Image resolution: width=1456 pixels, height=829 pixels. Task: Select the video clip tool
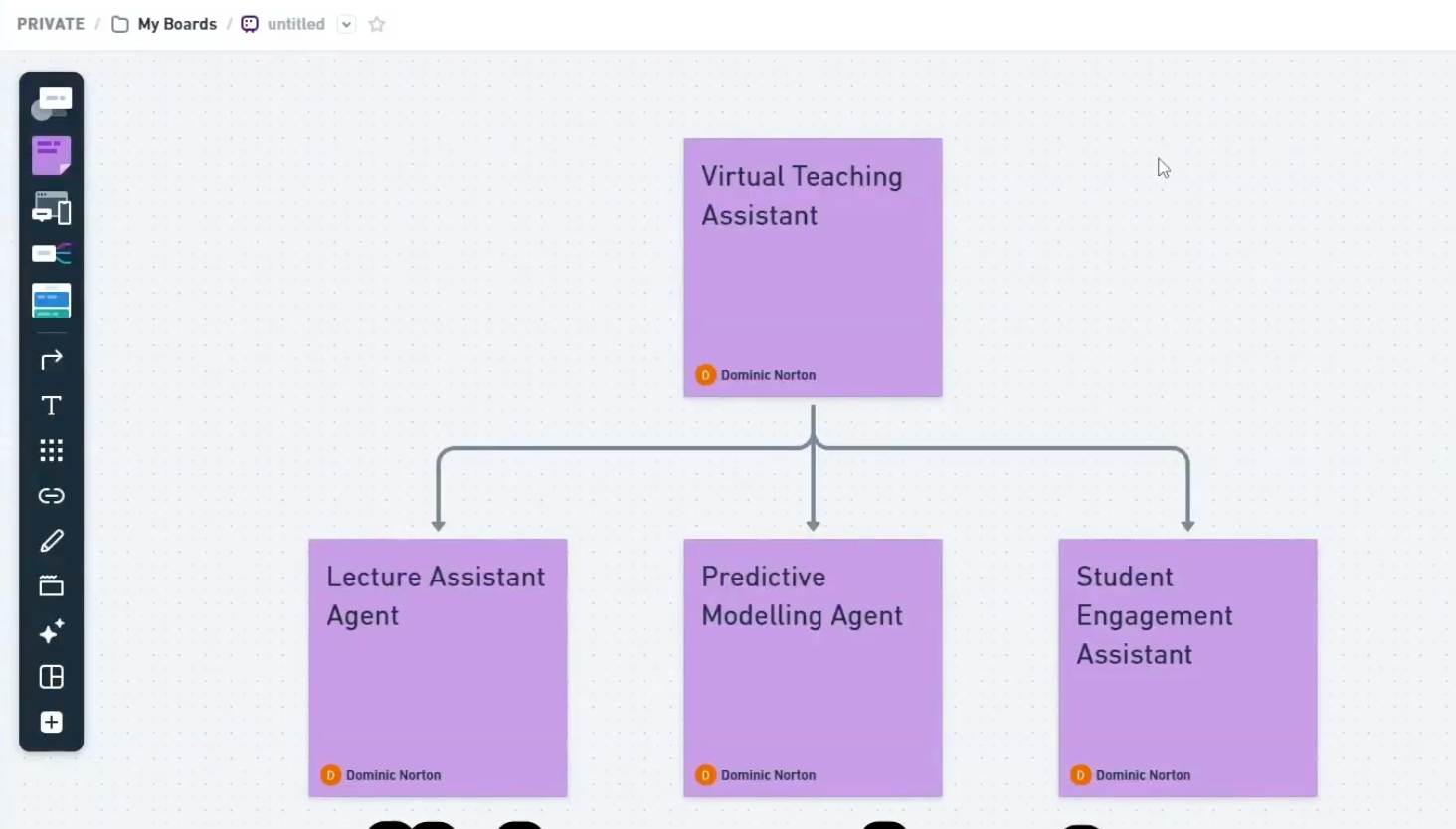click(51, 585)
